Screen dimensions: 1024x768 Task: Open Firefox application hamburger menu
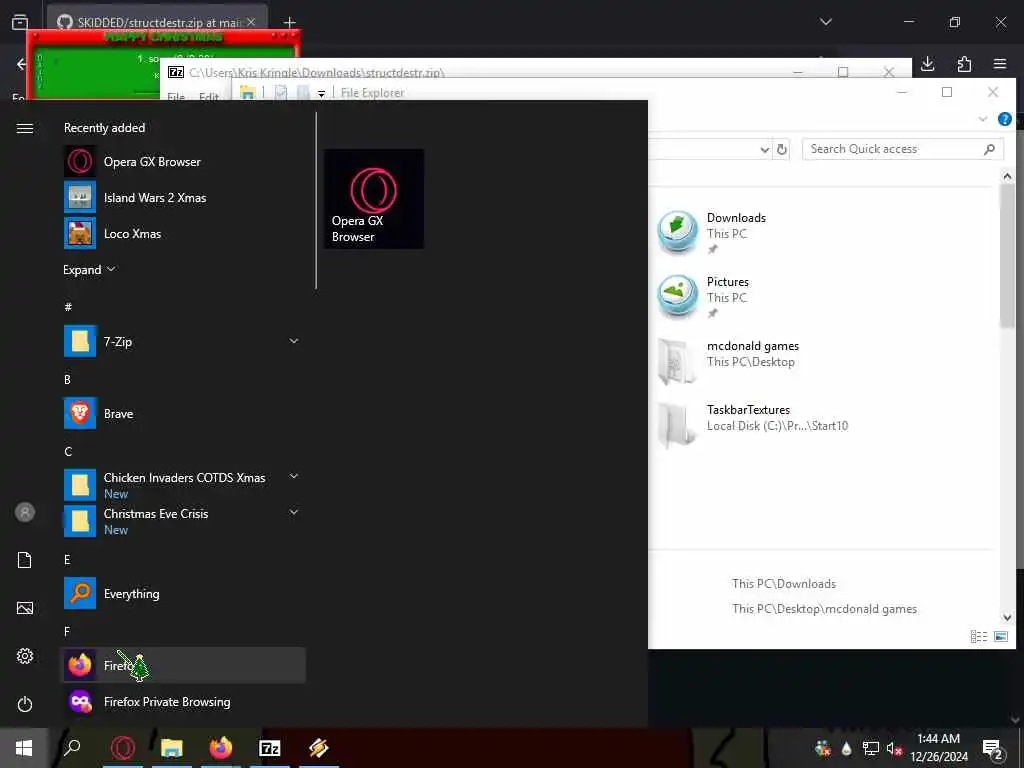point(1000,63)
